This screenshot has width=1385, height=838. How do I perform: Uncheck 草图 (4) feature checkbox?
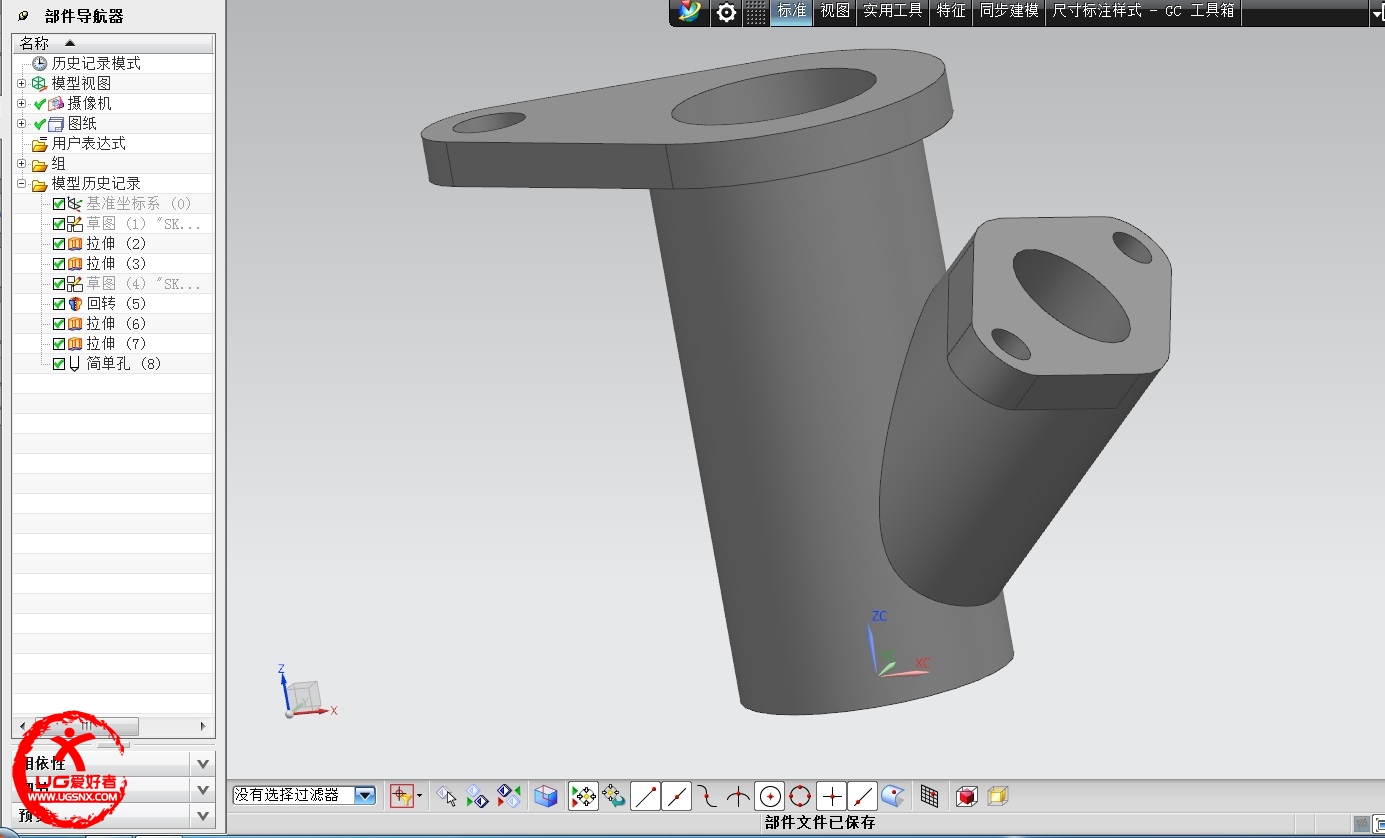[x=59, y=284]
